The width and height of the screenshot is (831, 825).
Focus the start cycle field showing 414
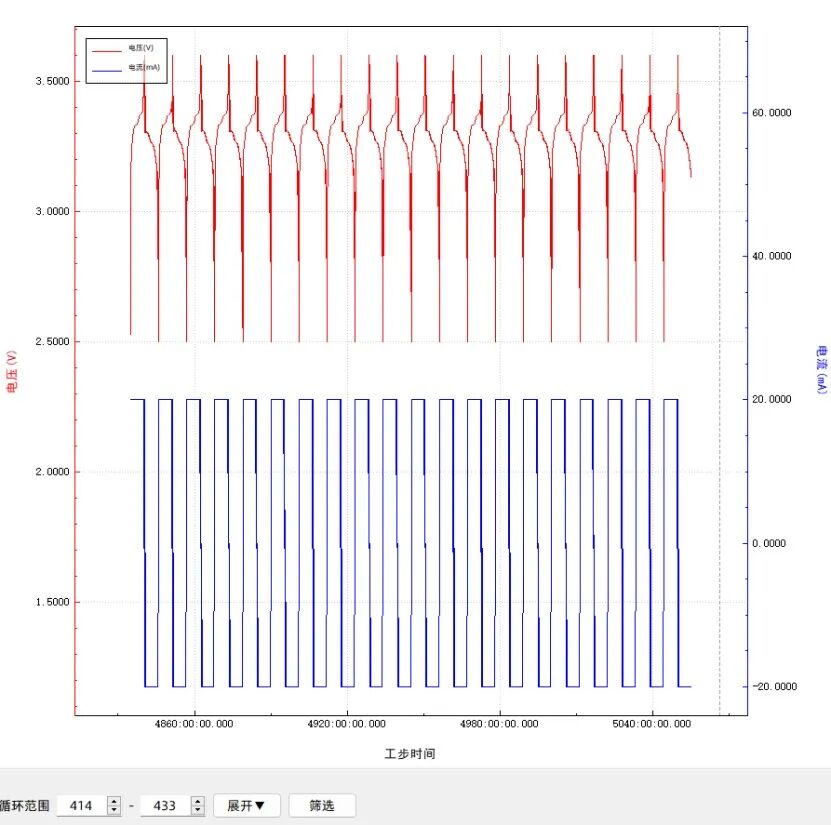click(x=81, y=805)
